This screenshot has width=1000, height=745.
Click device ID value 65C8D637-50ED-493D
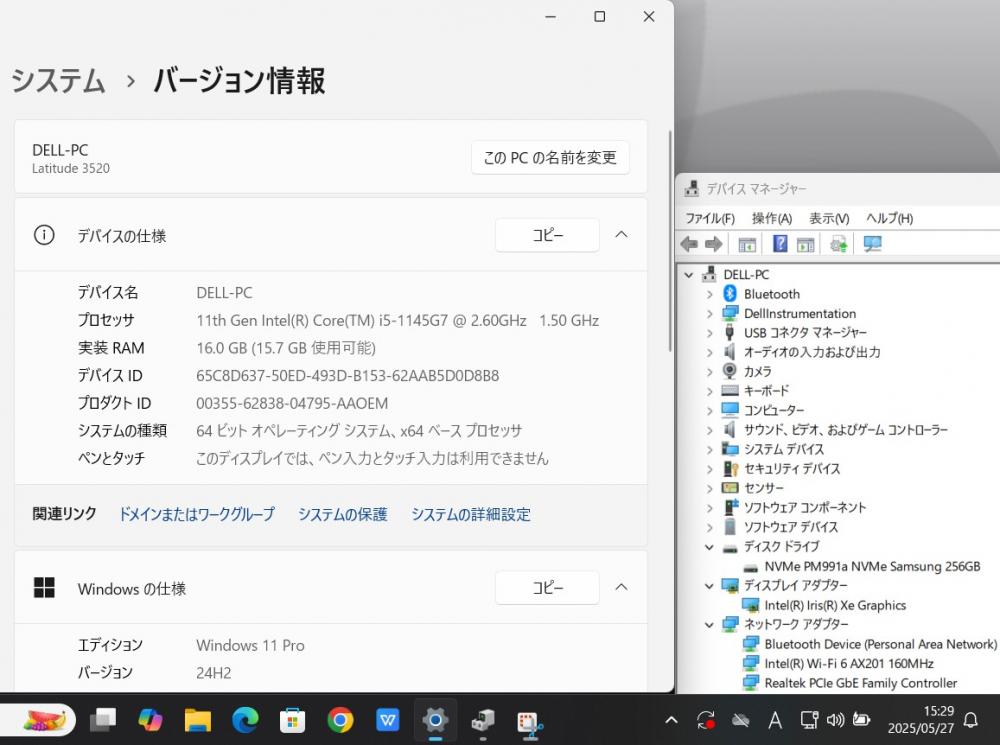348,376
